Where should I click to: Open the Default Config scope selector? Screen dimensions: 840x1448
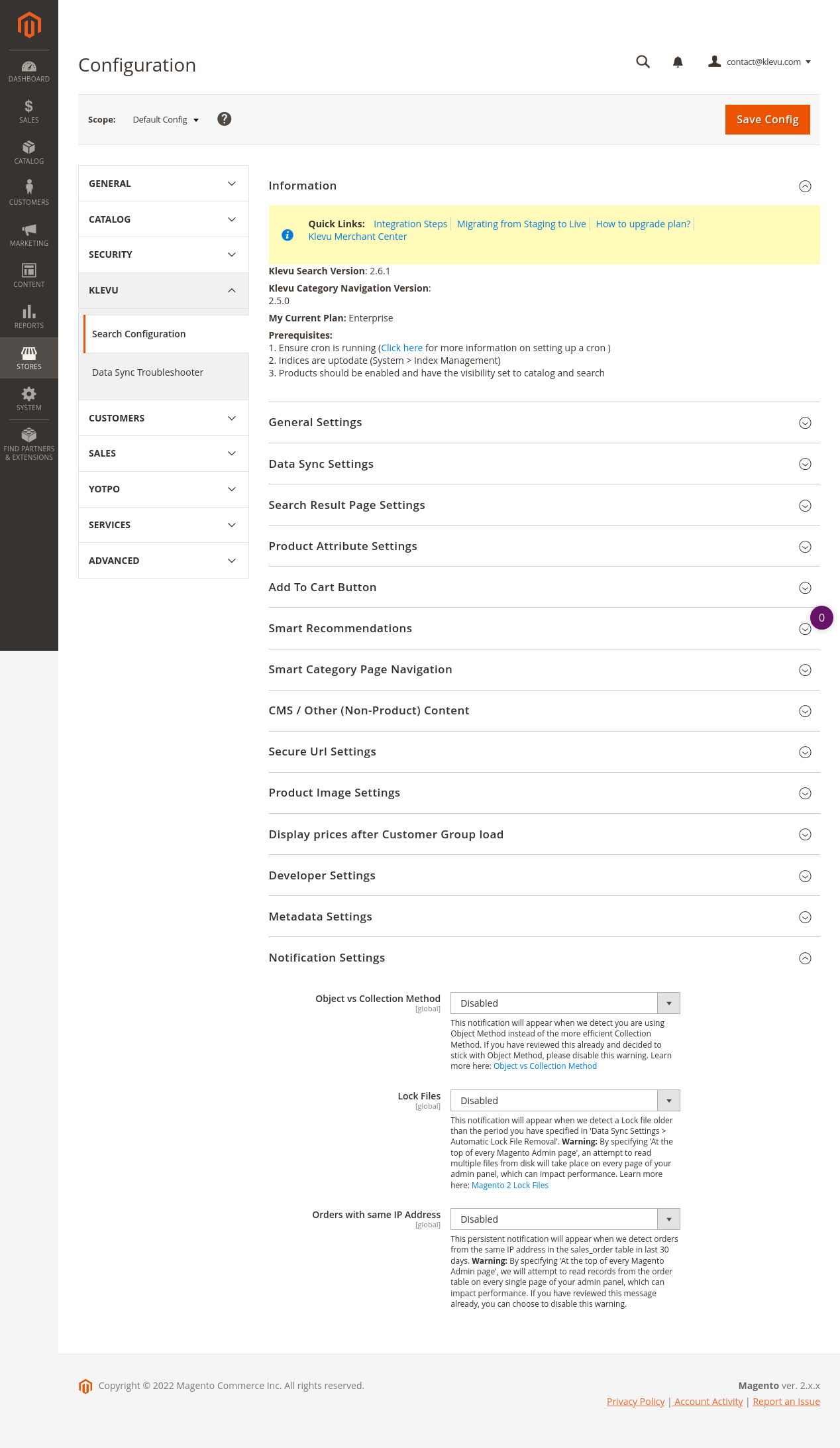pos(166,120)
